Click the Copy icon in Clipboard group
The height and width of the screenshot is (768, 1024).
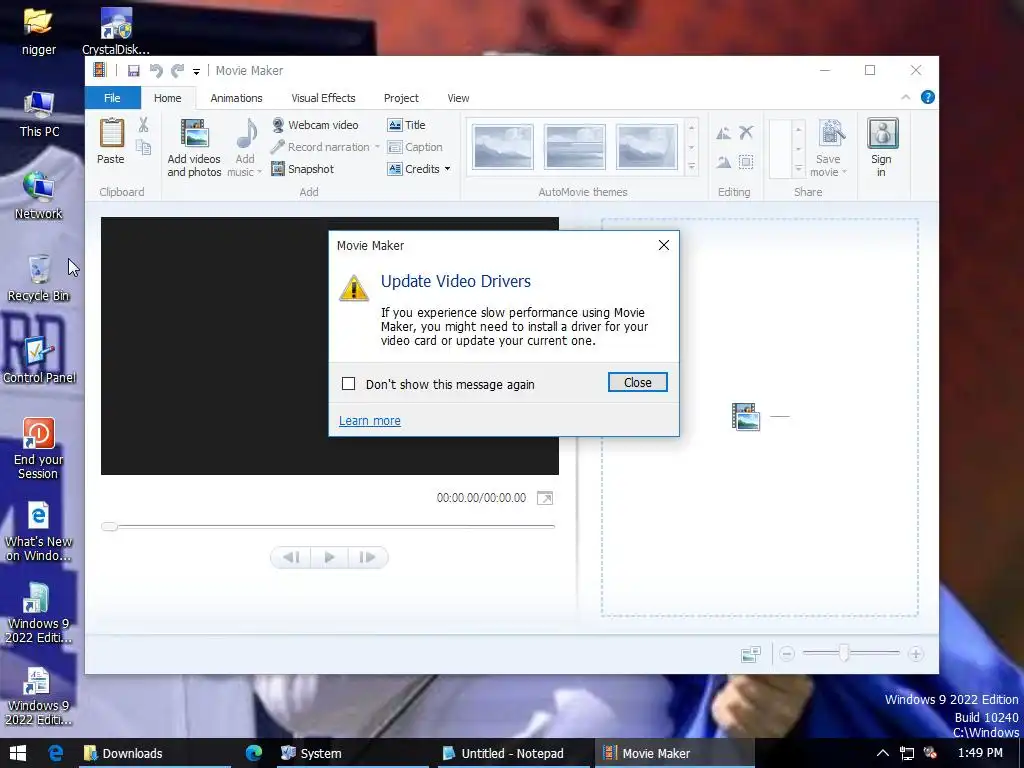[x=144, y=147]
